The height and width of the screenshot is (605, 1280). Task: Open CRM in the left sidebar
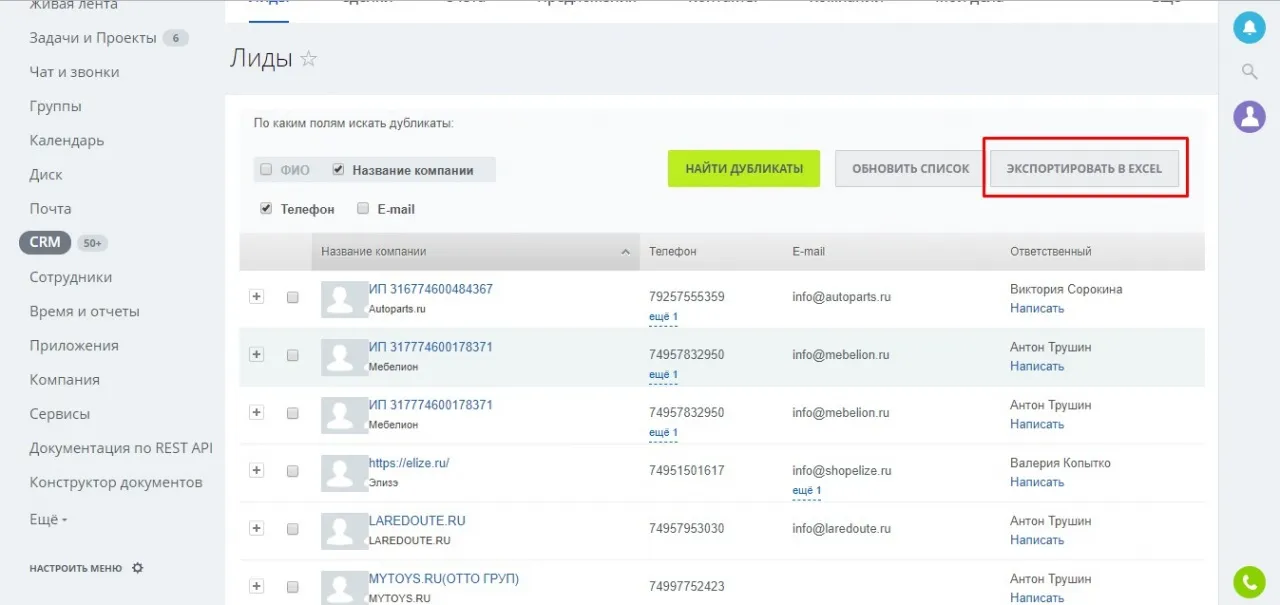(x=45, y=242)
